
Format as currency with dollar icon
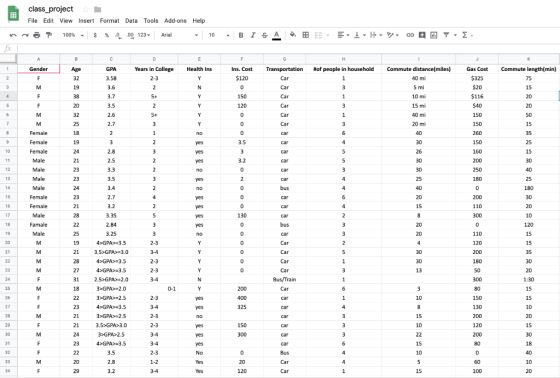click(95, 35)
